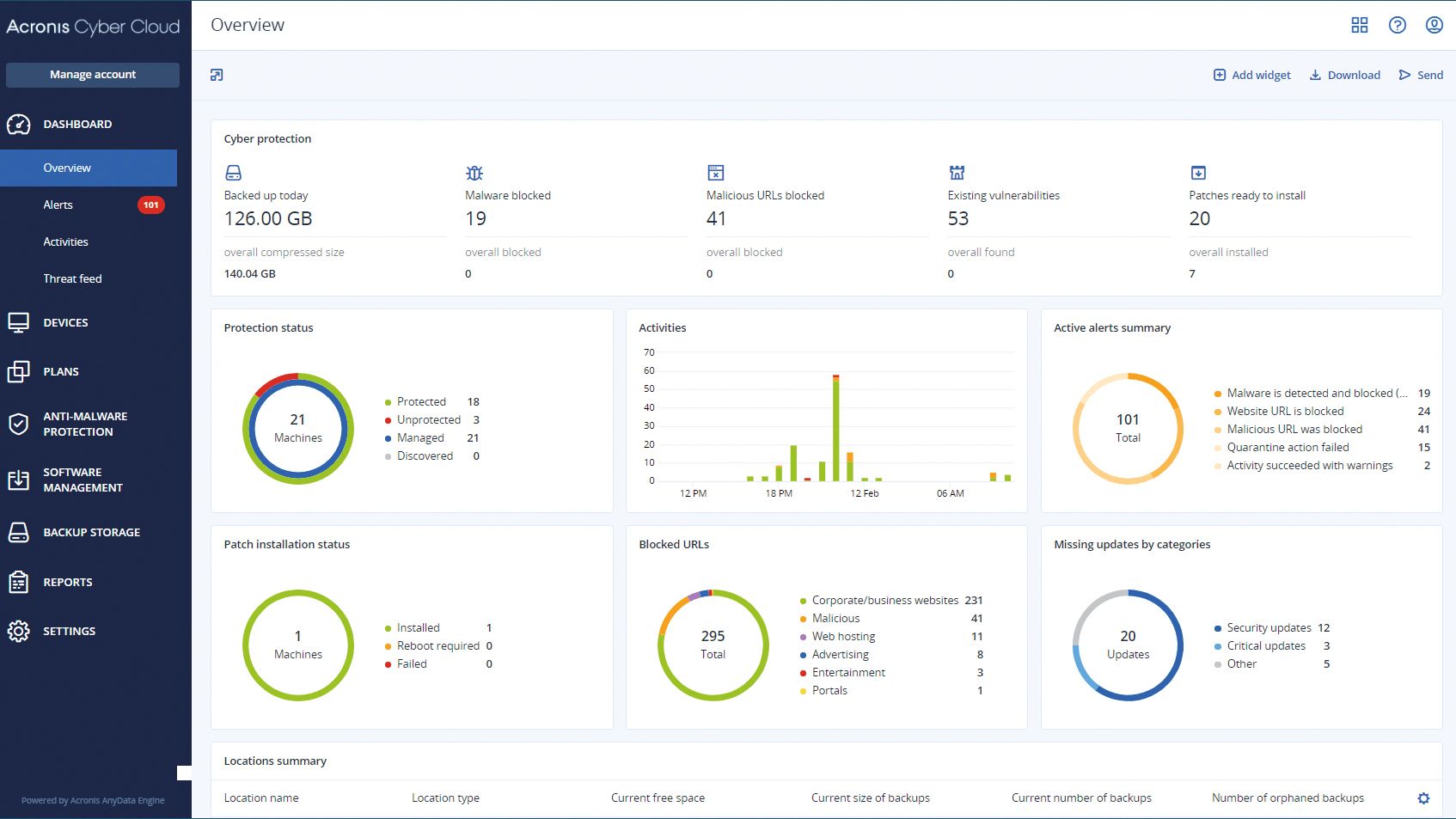The width and height of the screenshot is (1456, 819).
Task: Click the fullscreen expand dashboard icon
Action: coord(217,75)
